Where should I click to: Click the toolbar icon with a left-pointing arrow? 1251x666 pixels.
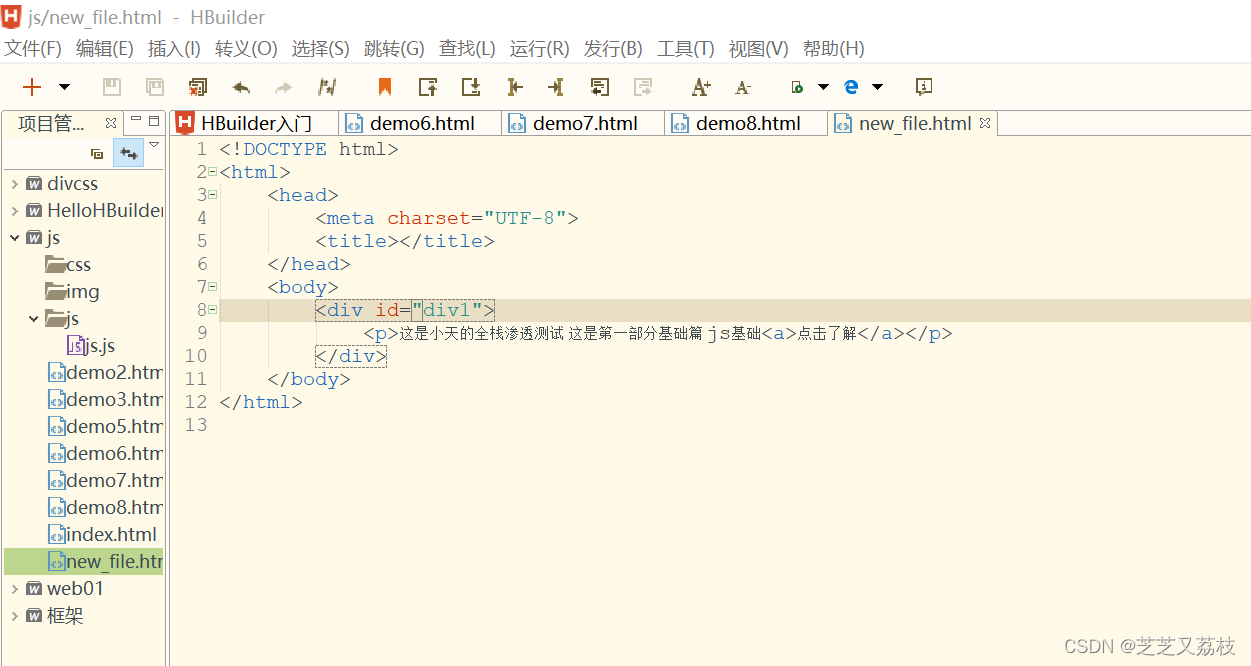(x=600, y=87)
